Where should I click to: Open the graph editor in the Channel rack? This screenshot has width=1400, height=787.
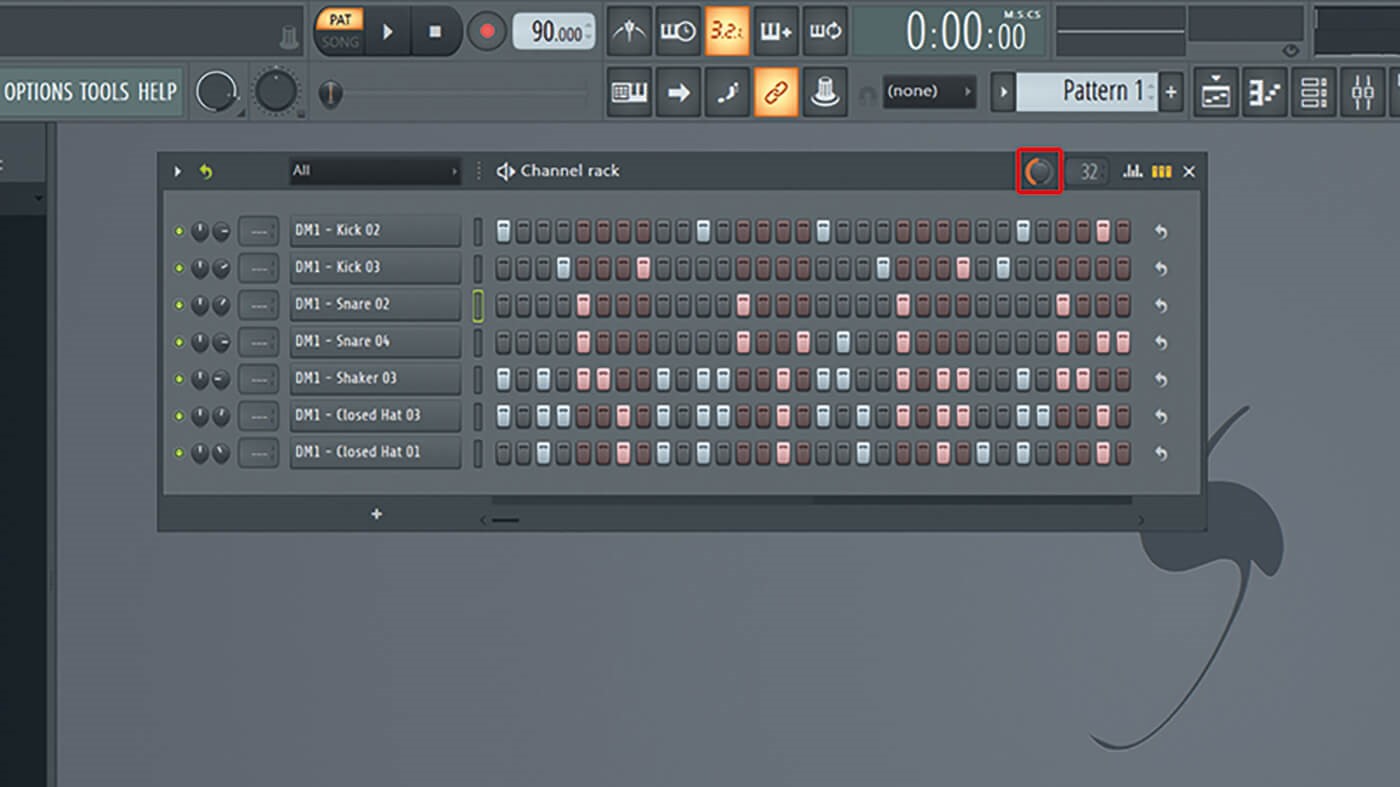[x=1132, y=171]
